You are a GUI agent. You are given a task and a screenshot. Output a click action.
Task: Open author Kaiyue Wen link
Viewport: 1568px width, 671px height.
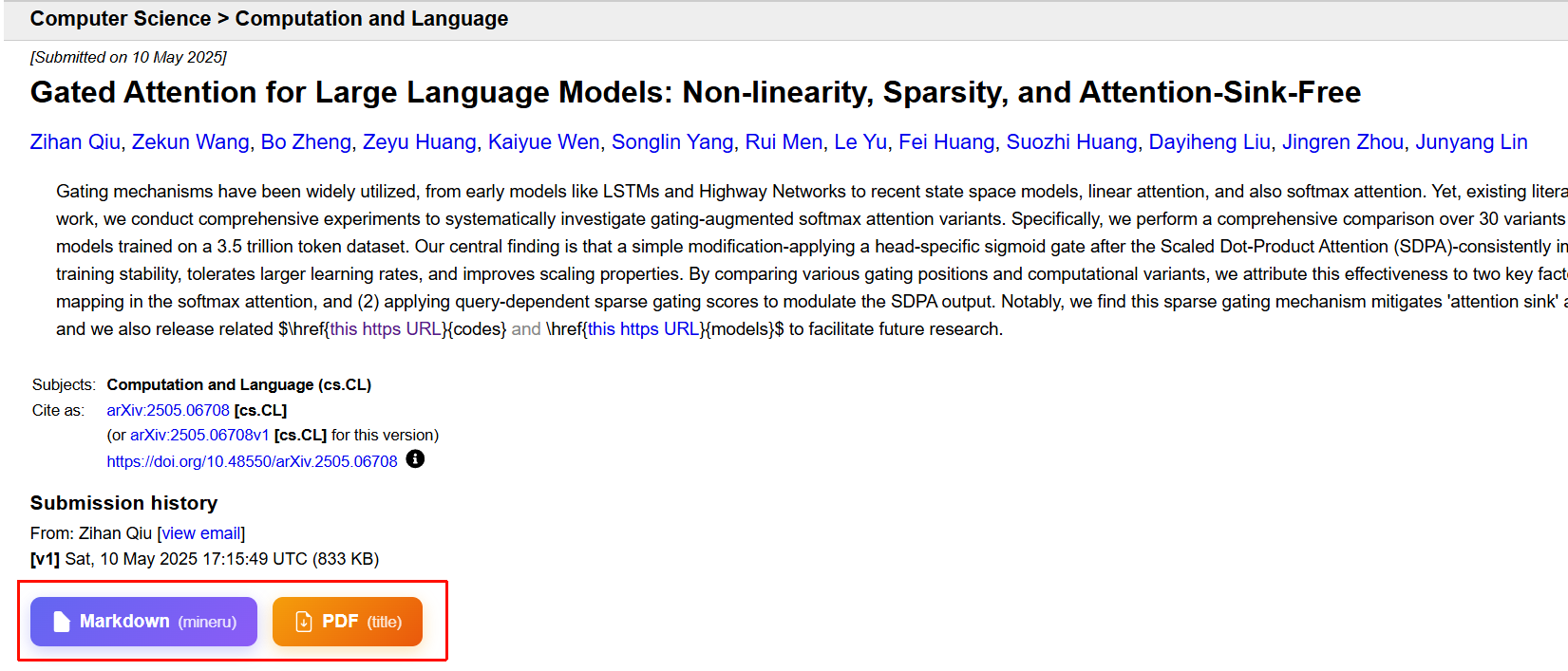click(544, 141)
